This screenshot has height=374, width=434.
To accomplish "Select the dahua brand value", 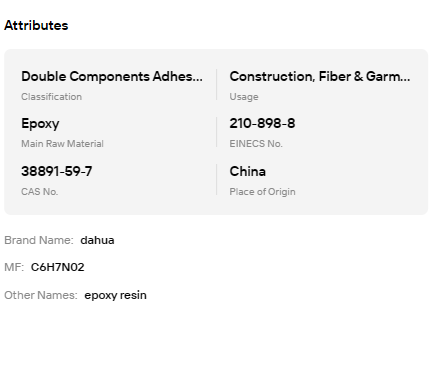I will tap(97, 240).
